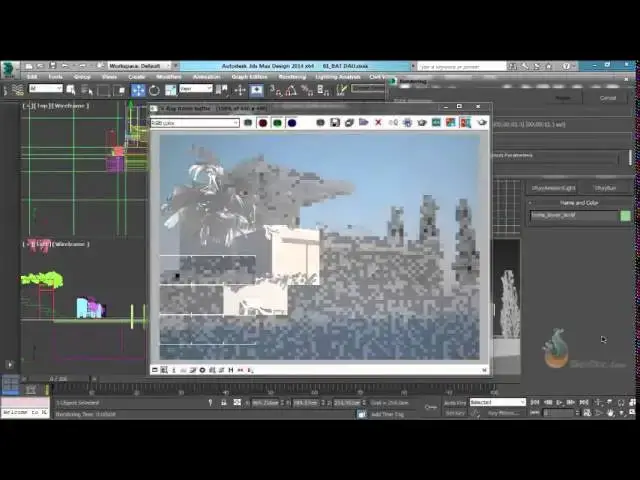Screen dimensions: 640x480
Task: Toggle red channel in frame buffer
Action: pos(262,123)
